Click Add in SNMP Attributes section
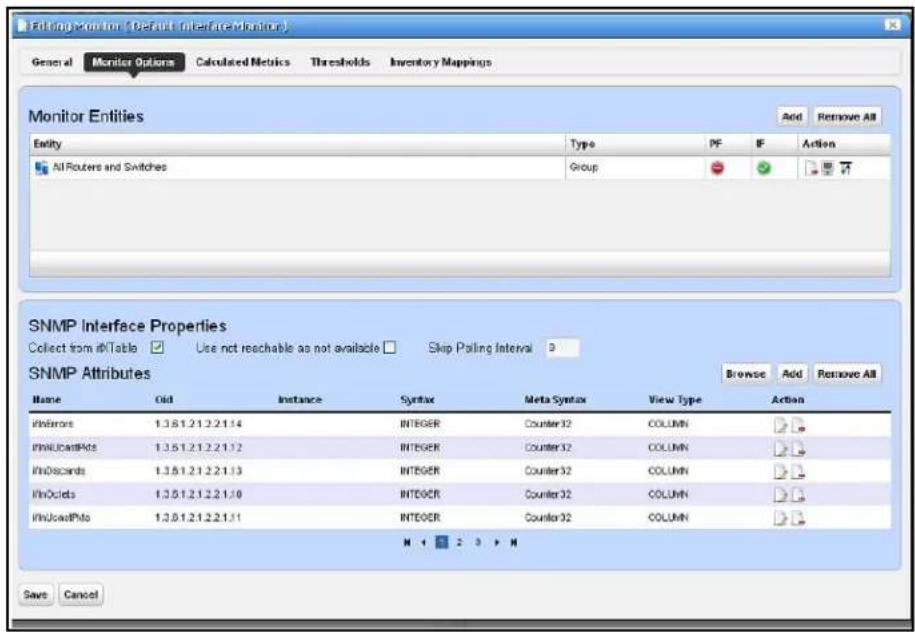Screen dimensions: 915x632 tap(792, 374)
